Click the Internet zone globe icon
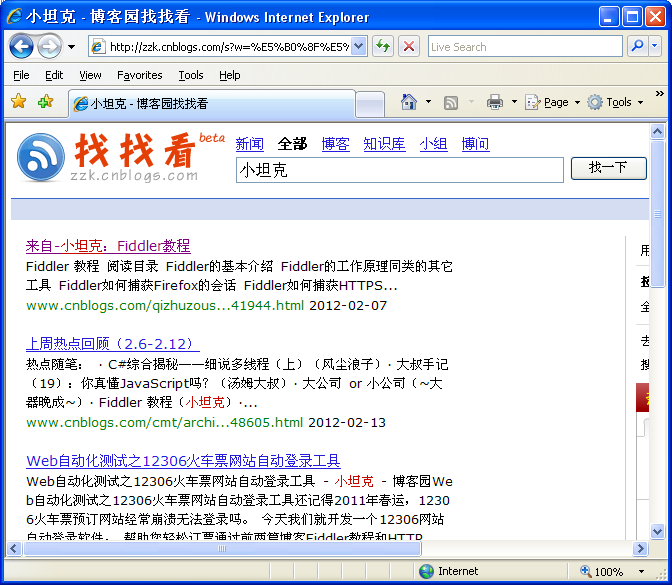 426,571
